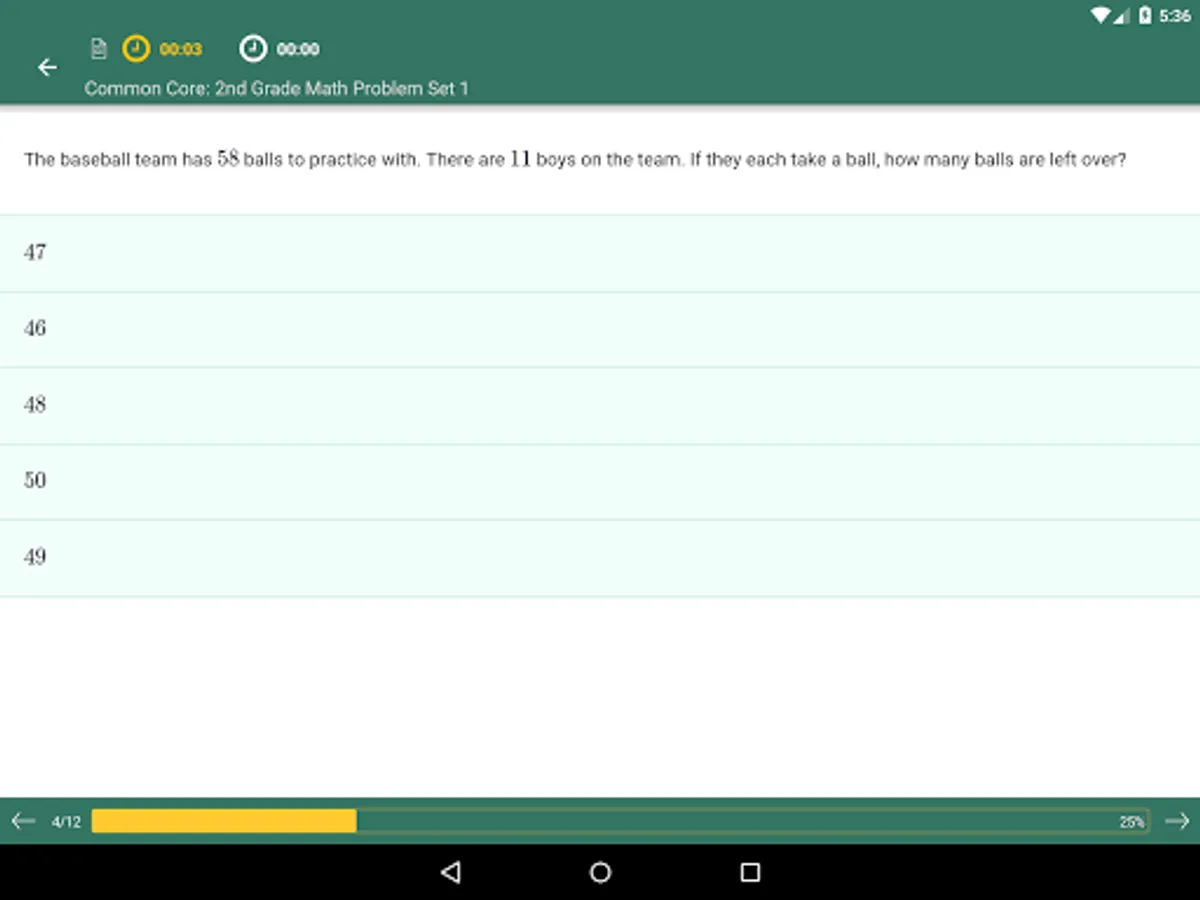Select answer option 46
The image size is (1200, 900).
tap(600, 329)
